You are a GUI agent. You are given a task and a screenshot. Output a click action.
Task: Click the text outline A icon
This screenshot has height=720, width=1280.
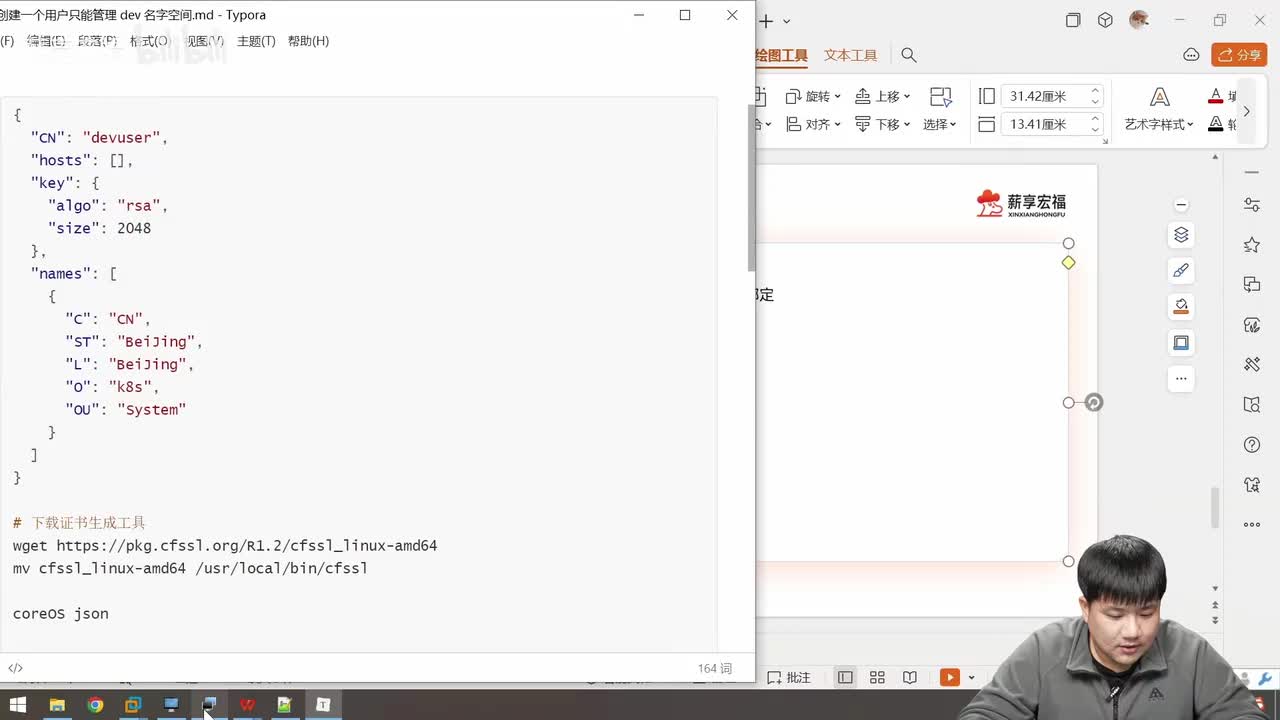coord(1215,124)
